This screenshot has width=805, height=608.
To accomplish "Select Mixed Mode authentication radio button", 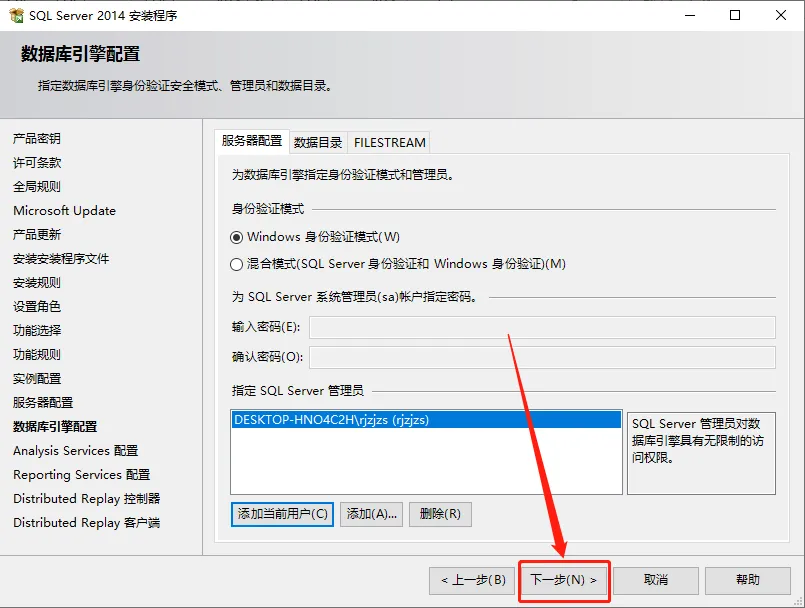I will click(236, 264).
